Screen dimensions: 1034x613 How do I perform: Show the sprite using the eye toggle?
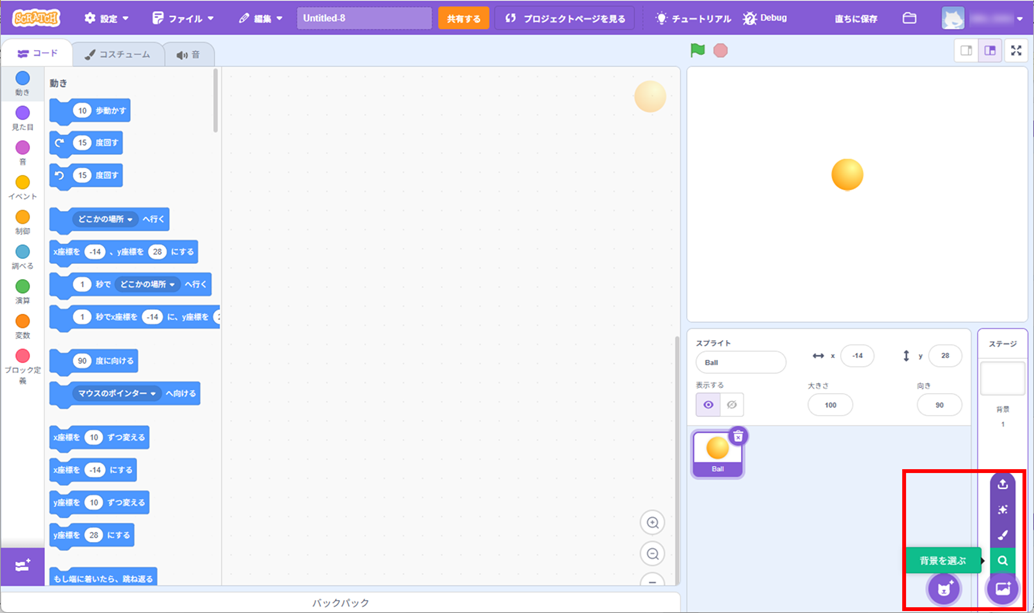click(x=708, y=405)
